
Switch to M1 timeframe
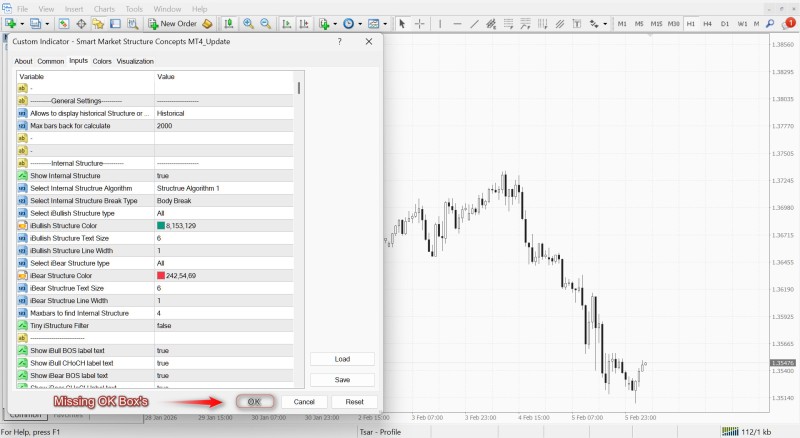point(622,23)
